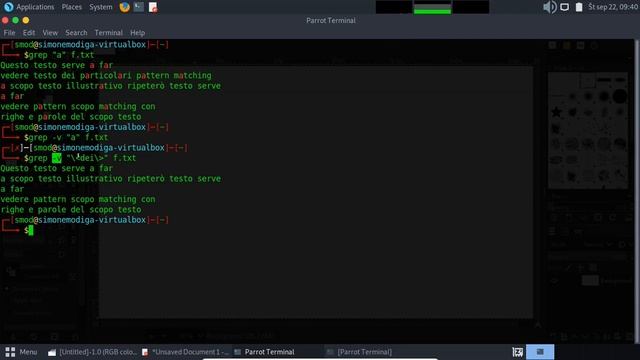Image resolution: width=640 pixels, height=360 pixels.
Task: Open the terminal File menu
Action: click(x=9, y=33)
